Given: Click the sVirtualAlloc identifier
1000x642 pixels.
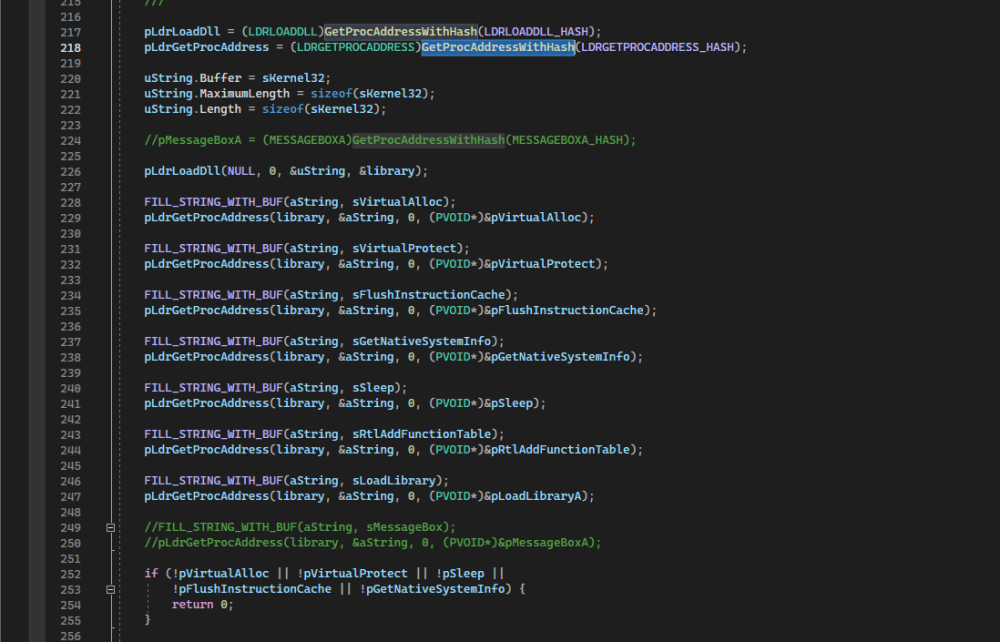Looking at the screenshot, I should click(395, 202).
